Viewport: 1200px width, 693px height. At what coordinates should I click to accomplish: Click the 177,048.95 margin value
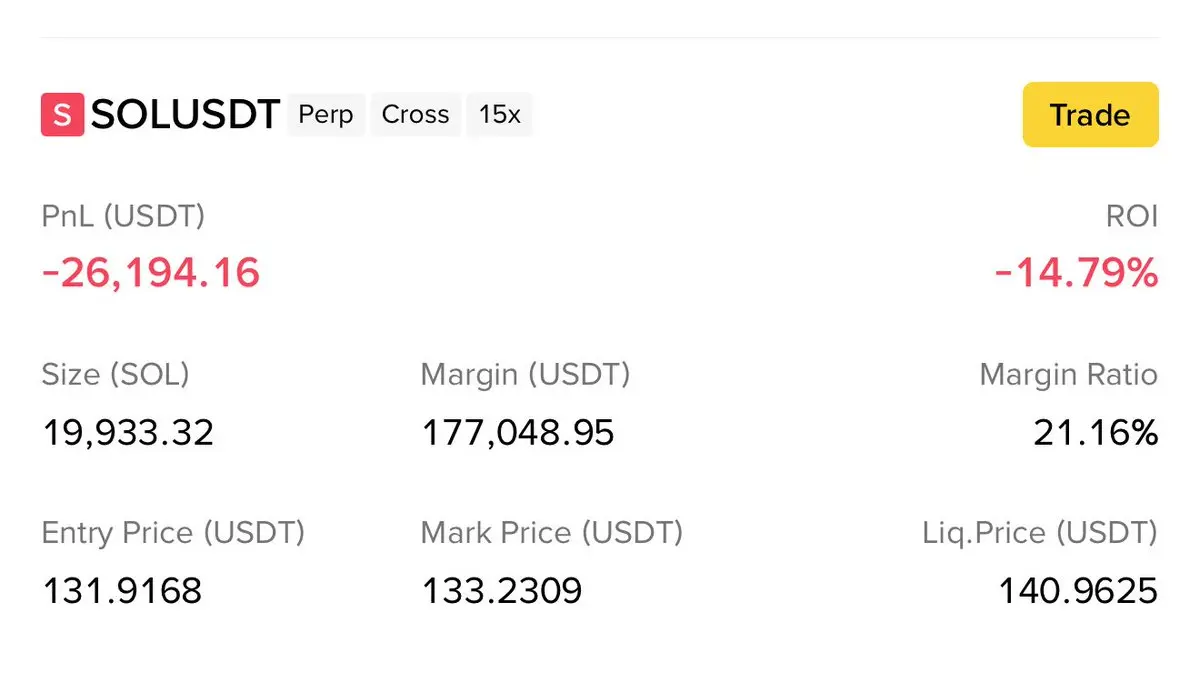click(518, 433)
